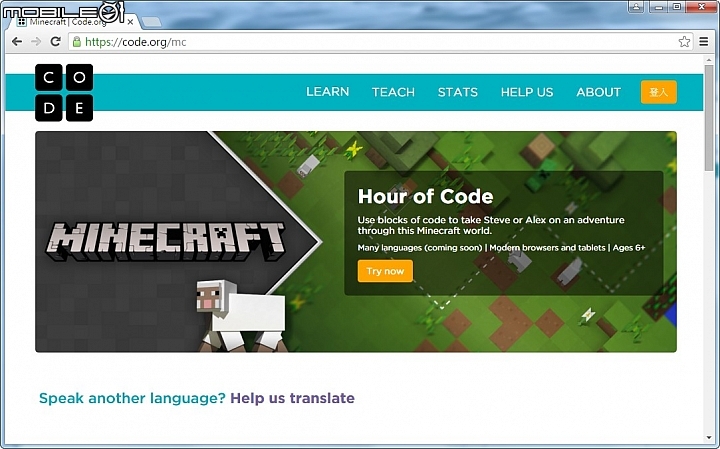Screen dimensions: 720x449
Task: Click the Chrome user profile icon
Action: [x=636, y=6]
